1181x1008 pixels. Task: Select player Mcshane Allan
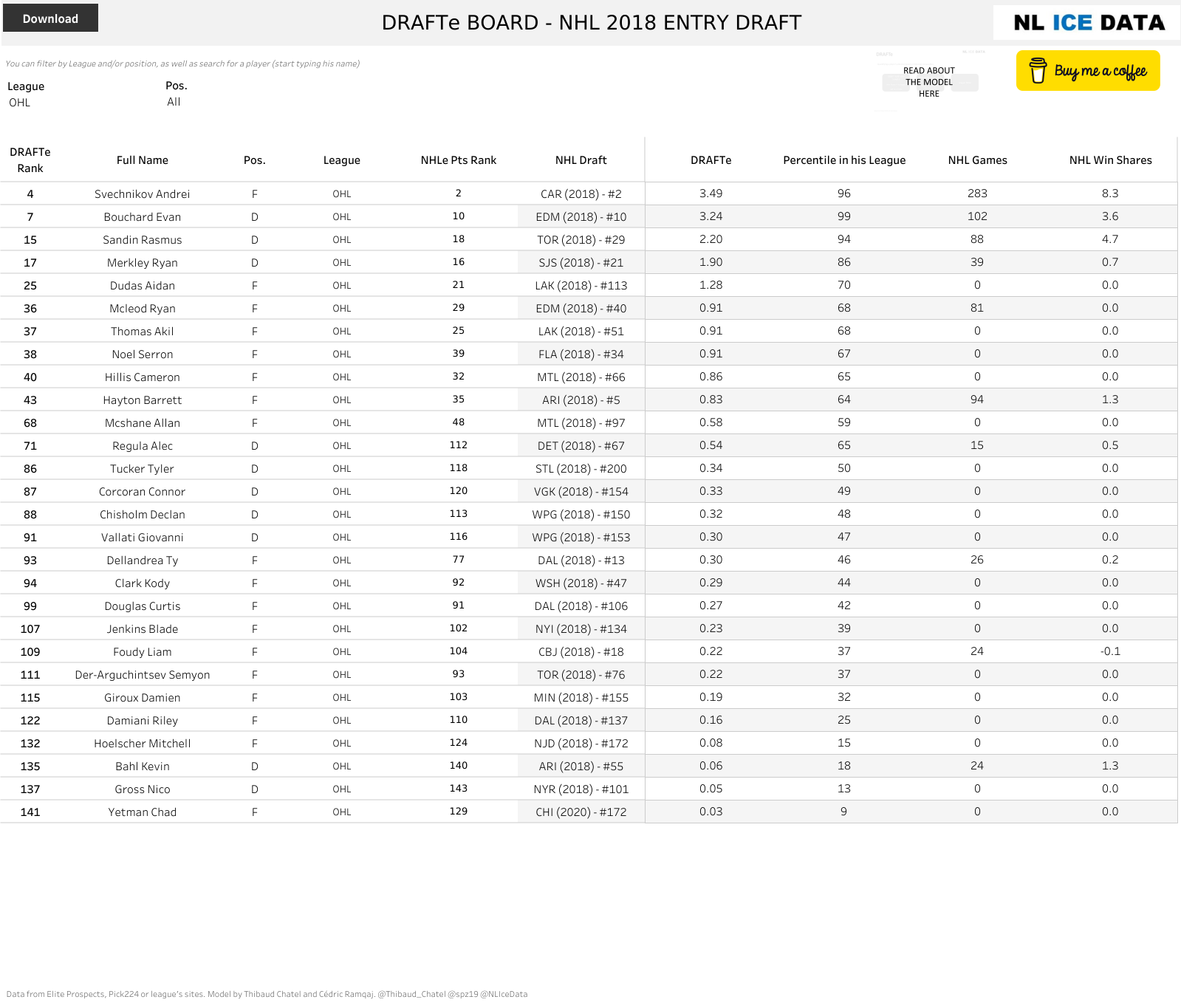pyautogui.click(x=143, y=423)
